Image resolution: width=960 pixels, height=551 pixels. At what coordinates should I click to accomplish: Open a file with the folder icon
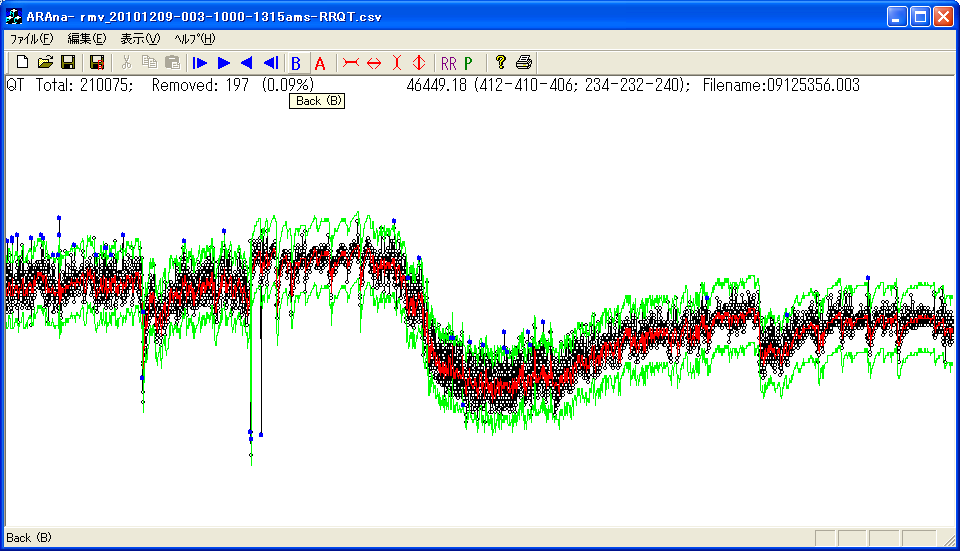(x=45, y=63)
